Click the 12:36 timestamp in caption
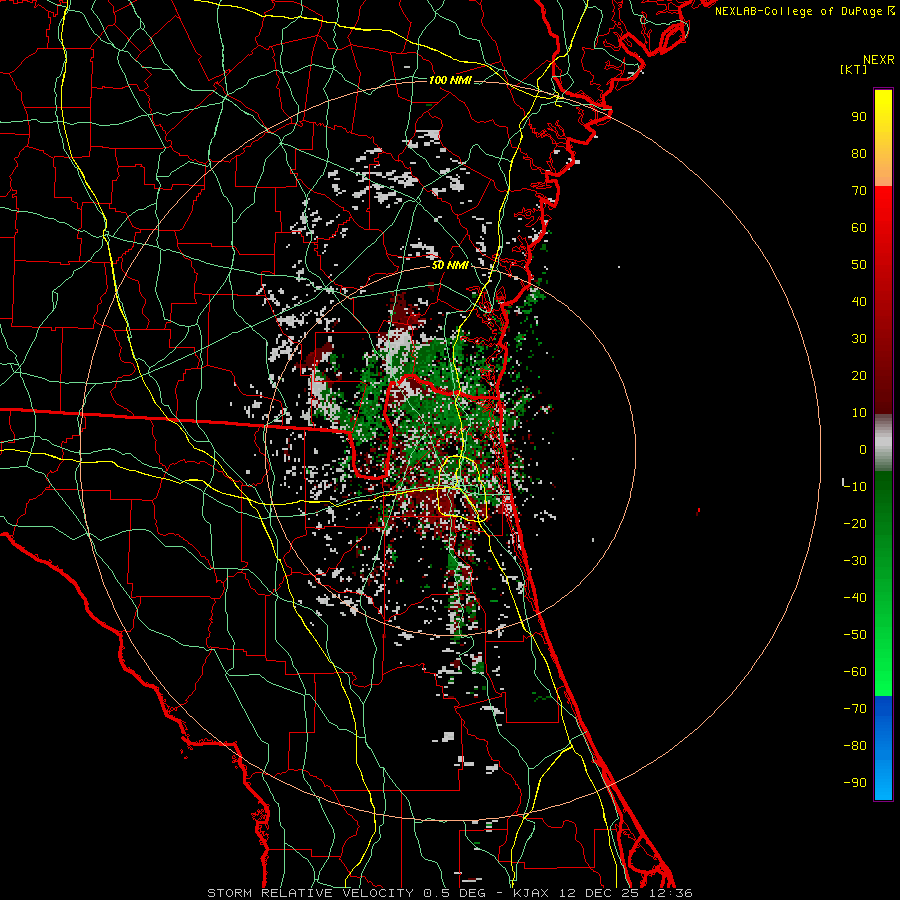The width and height of the screenshot is (900, 900). tap(670, 893)
